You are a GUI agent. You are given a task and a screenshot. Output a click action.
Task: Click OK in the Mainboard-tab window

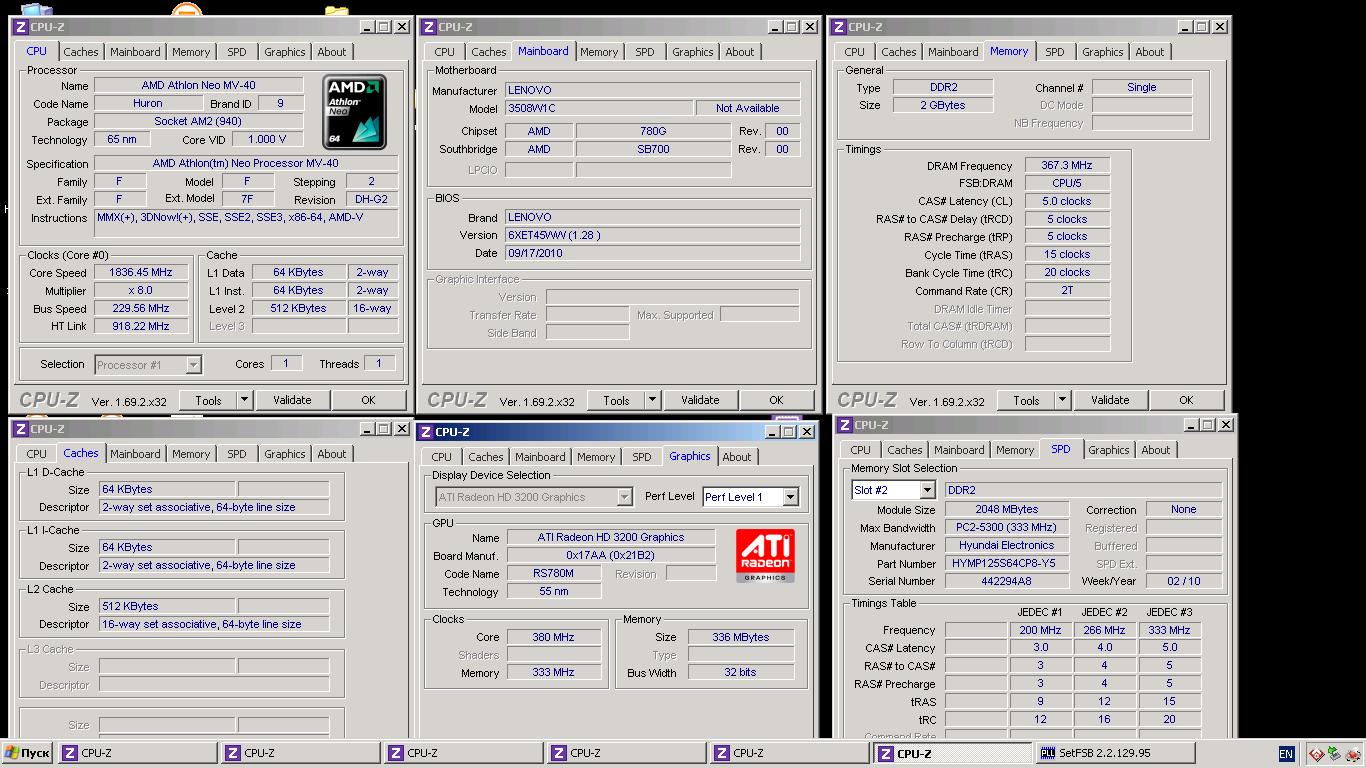[x=776, y=400]
